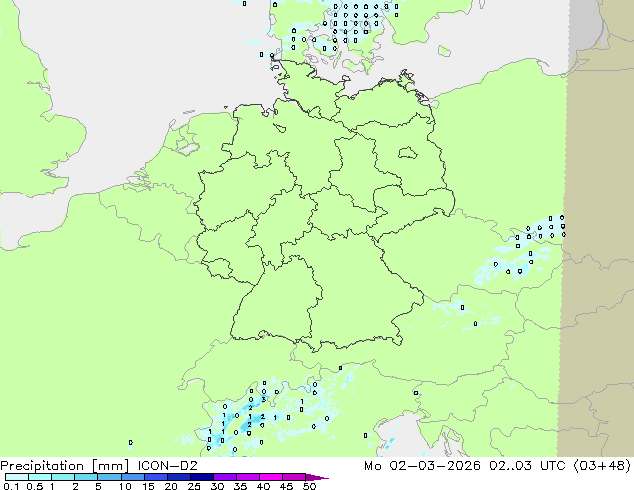Viewport: 634px width, 490px height.
Task: Click the '0.1' legend scale value
Action: 11,486
